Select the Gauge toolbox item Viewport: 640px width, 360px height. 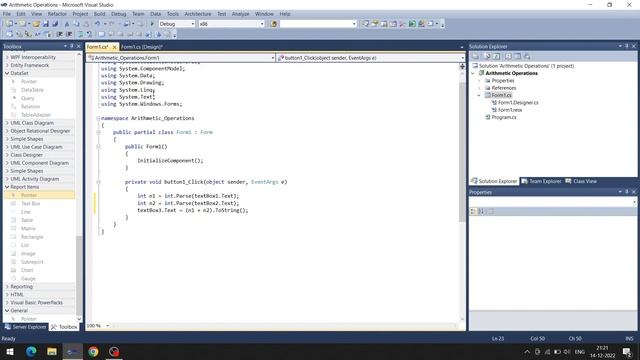click(x=28, y=279)
